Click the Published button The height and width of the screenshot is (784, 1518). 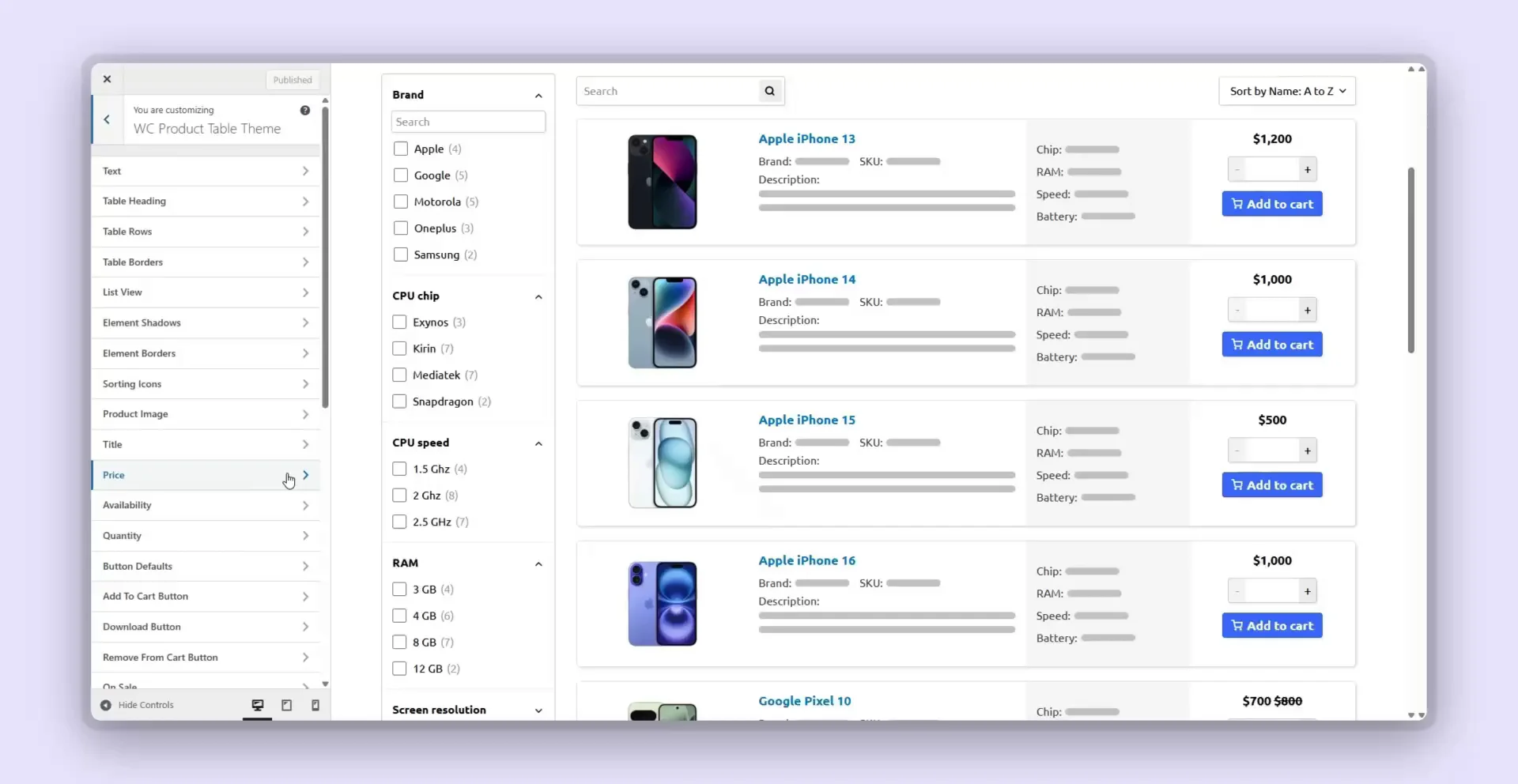[293, 80]
